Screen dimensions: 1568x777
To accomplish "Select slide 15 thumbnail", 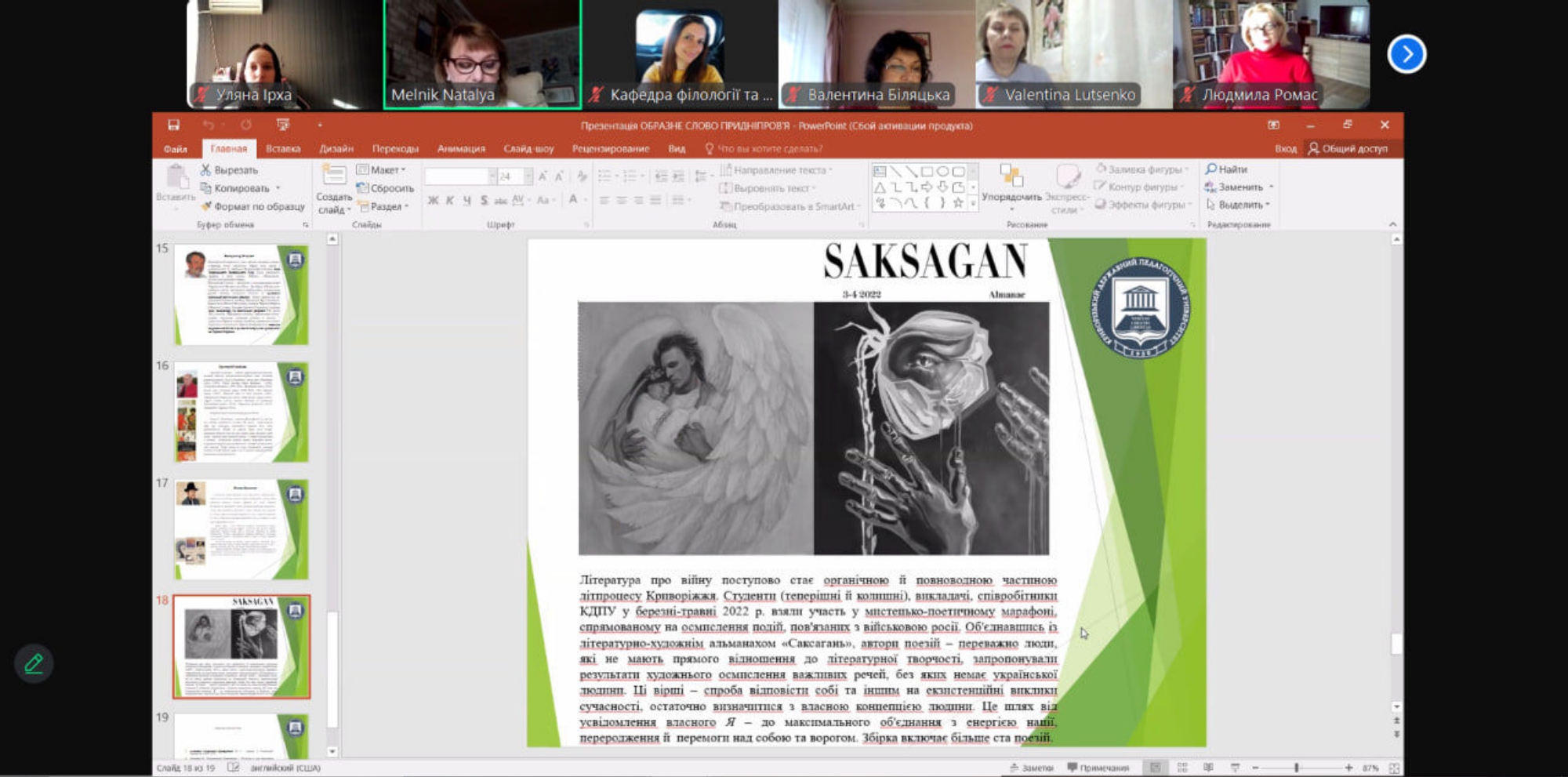I will coord(241,295).
